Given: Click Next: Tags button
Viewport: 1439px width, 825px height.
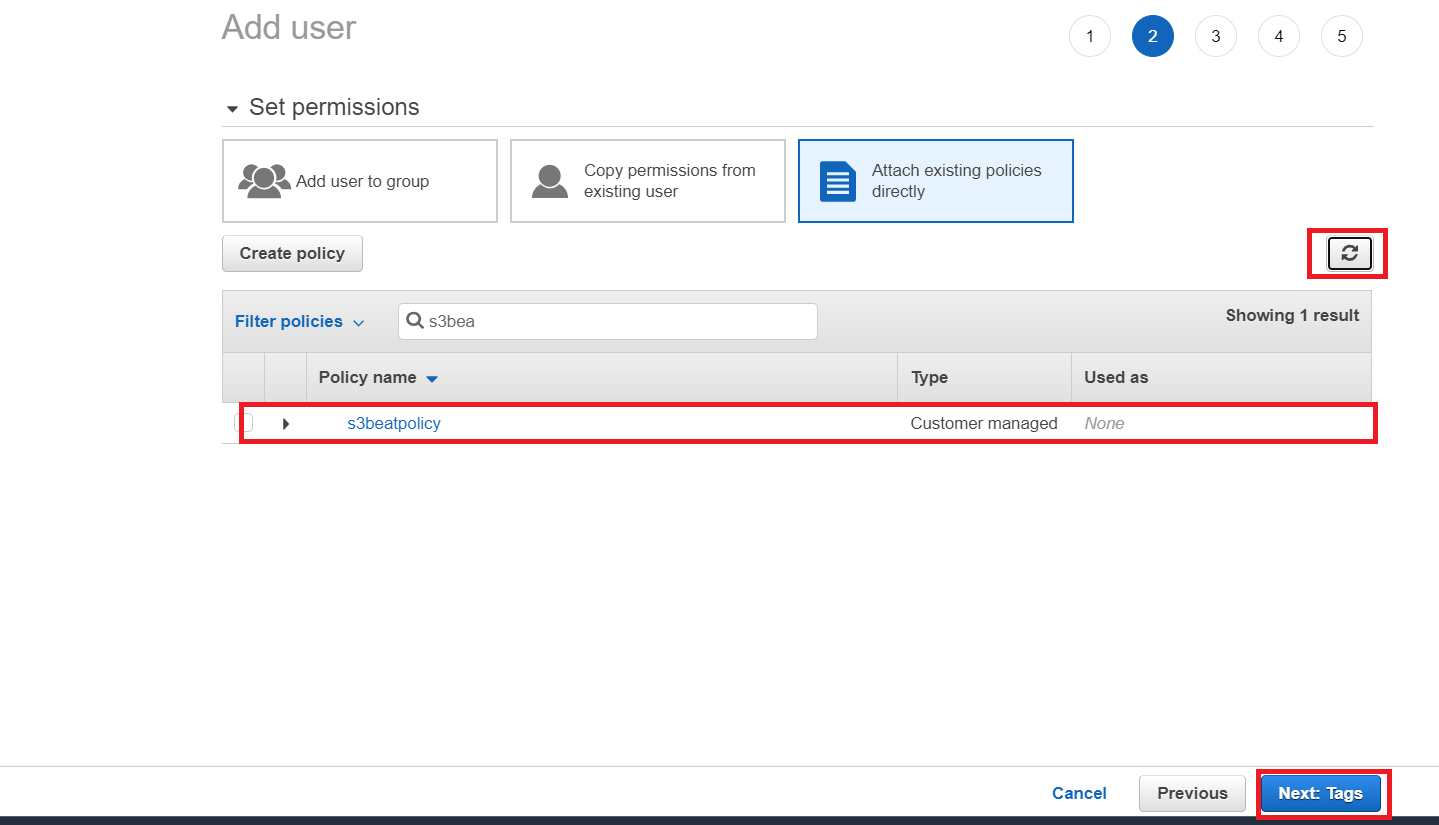Looking at the screenshot, I should tap(1320, 793).
